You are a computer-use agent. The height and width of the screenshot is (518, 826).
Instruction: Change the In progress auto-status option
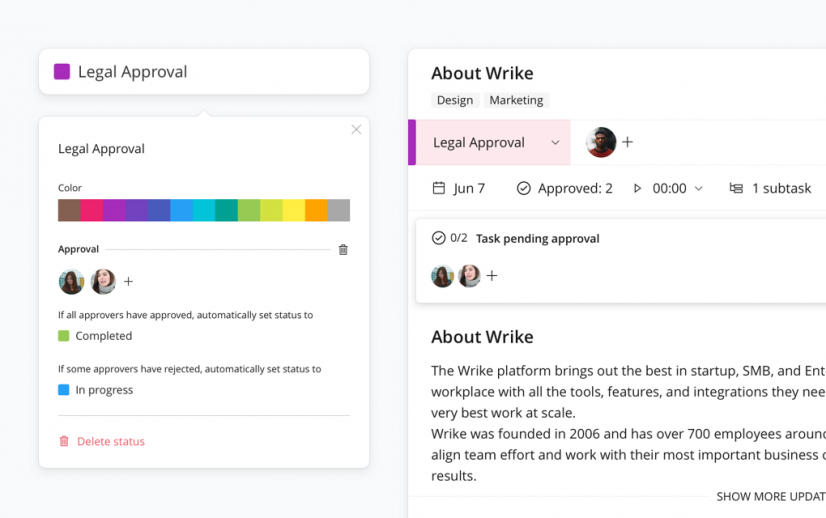tap(95, 390)
